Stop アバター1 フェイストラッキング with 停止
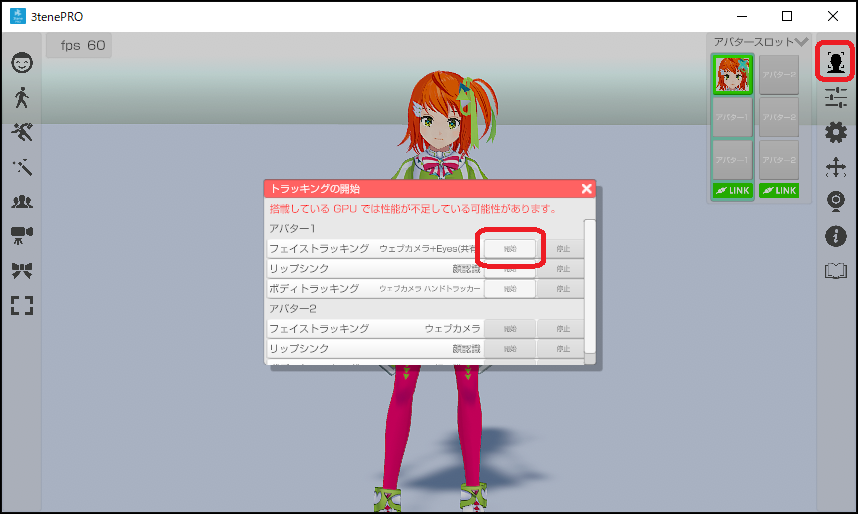Screen dimensions: 858x514 click(x=563, y=249)
